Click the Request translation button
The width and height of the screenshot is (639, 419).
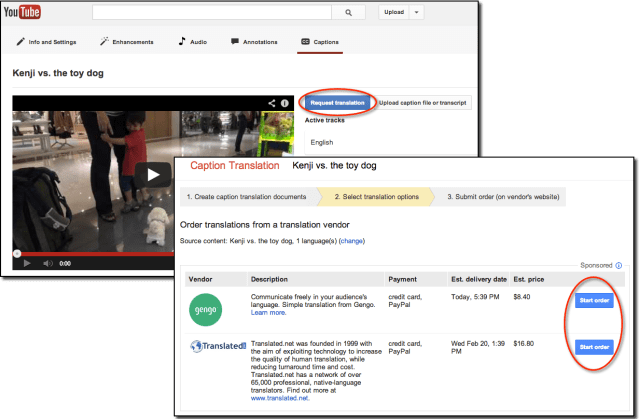click(x=338, y=103)
